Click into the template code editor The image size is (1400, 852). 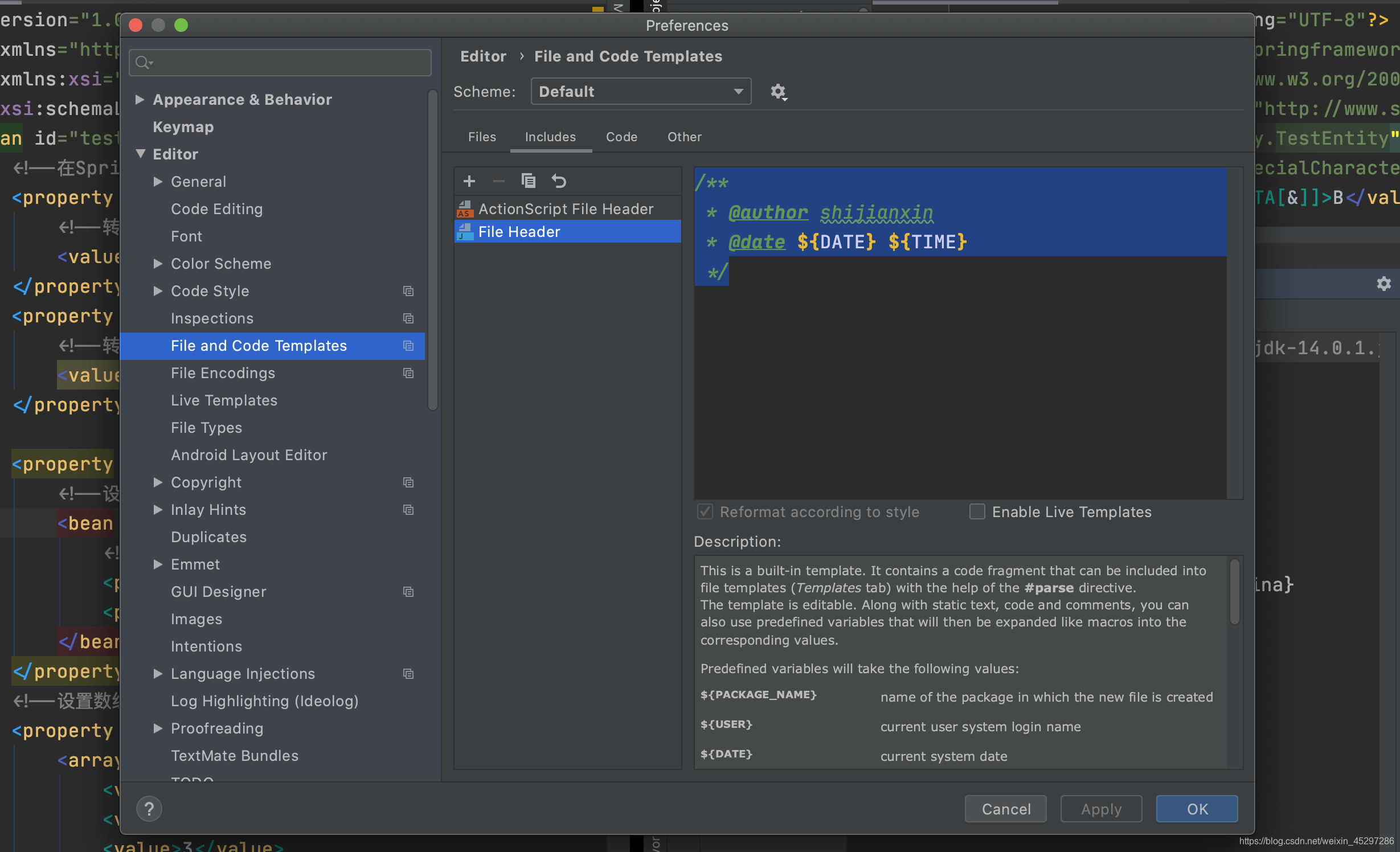tap(960, 333)
